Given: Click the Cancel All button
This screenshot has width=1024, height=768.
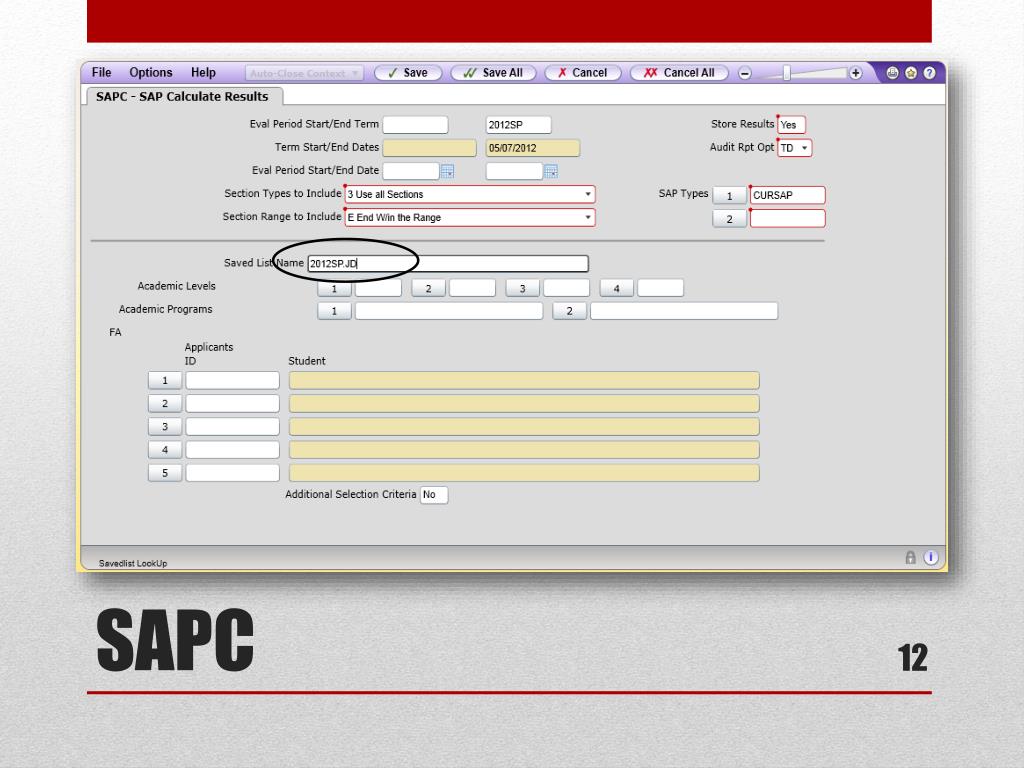Looking at the screenshot, I should [x=679, y=73].
